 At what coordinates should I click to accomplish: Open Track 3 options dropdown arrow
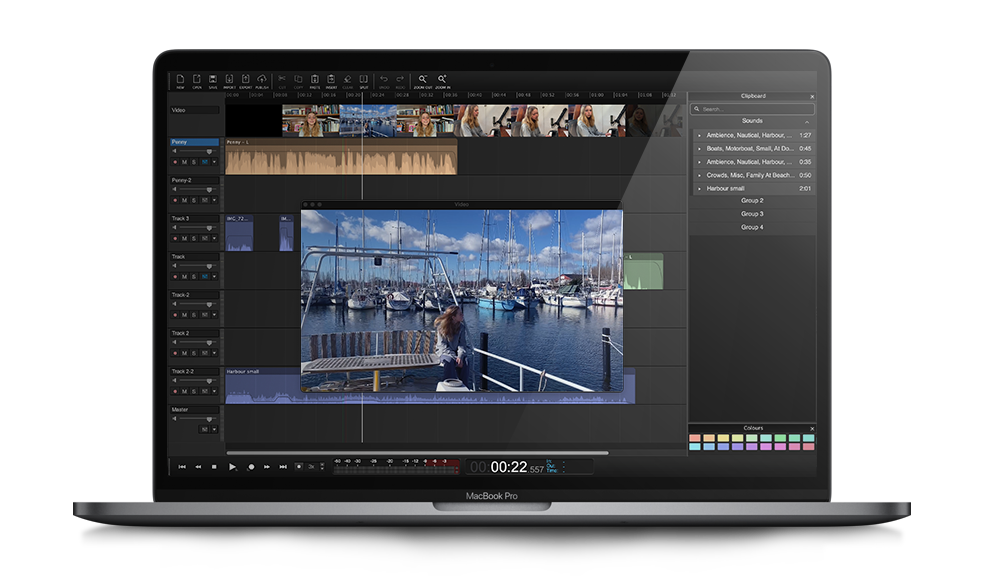(215, 238)
